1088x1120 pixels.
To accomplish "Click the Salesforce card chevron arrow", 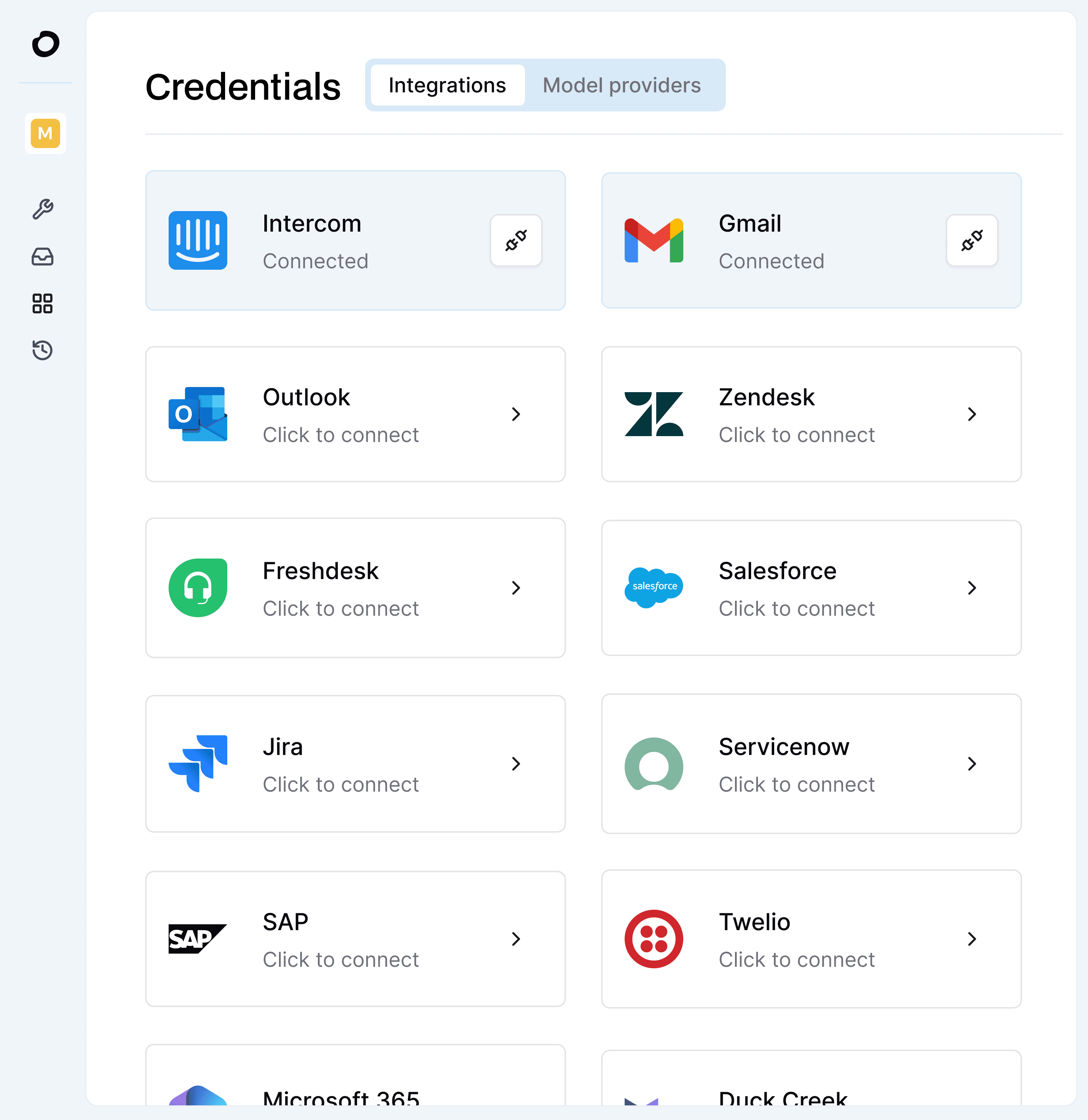I will [x=971, y=588].
